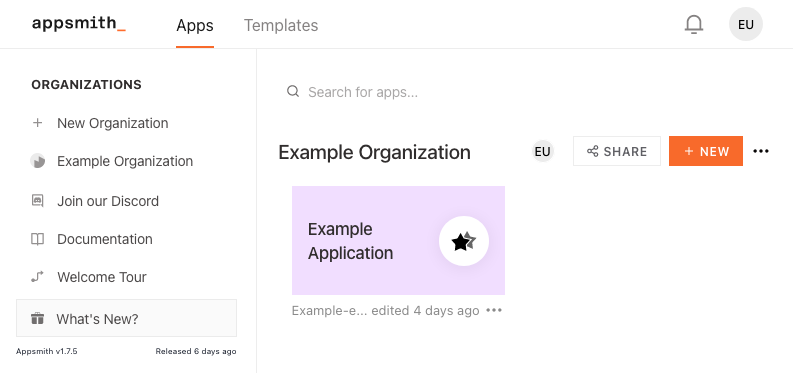This screenshot has height=373, width=793.
Task: Open Example Application card three-dot menu
Action: pos(494,310)
